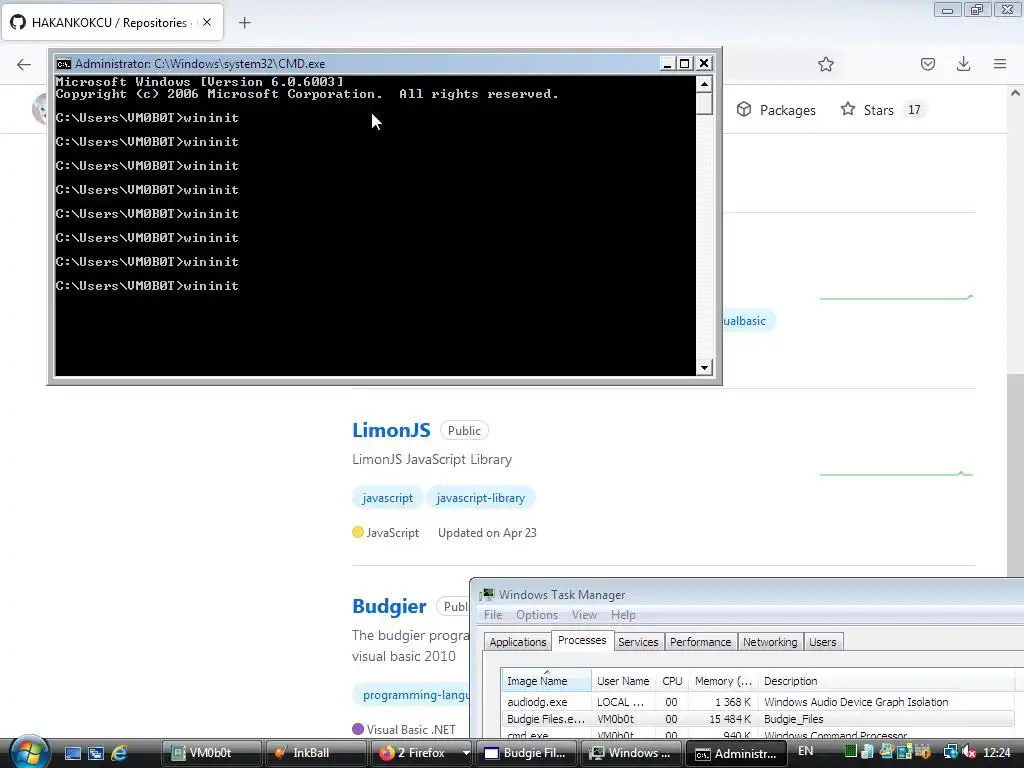Switch to InkBall taskbar button
This screenshot has height=768, width=1024.
pos(316,753)
